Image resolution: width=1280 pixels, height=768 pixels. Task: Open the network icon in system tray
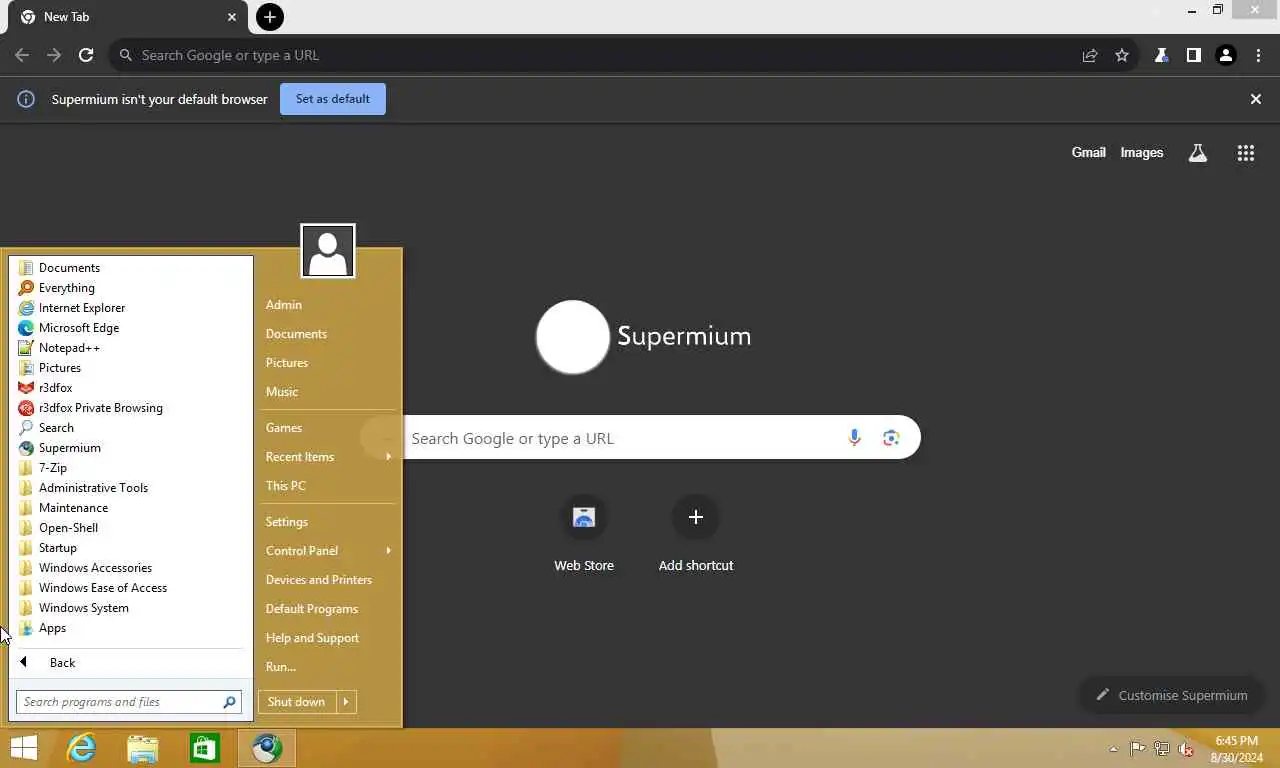(x=1162, y=749)
